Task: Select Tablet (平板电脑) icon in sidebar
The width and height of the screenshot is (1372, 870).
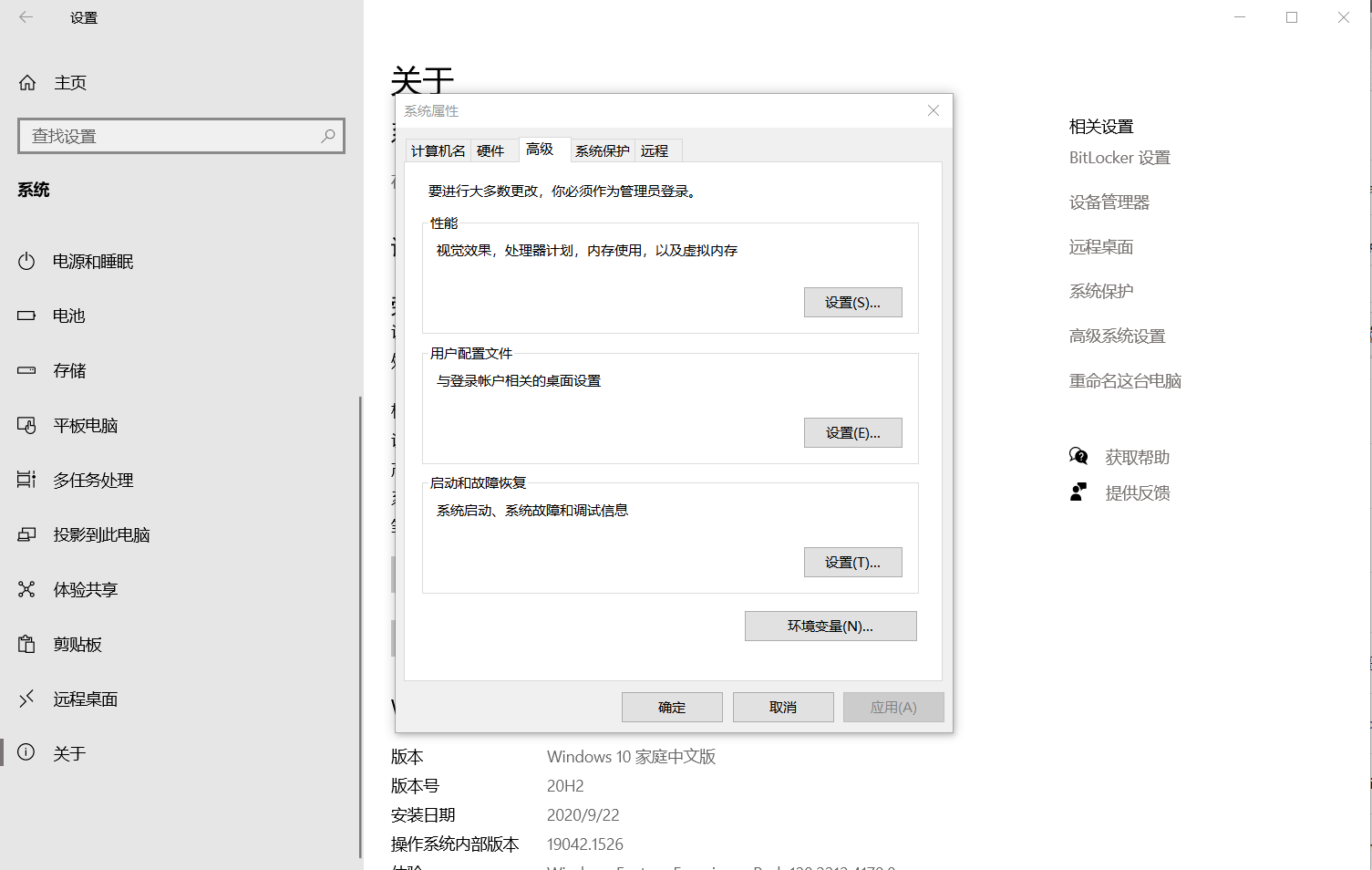Action: [26, 426]
